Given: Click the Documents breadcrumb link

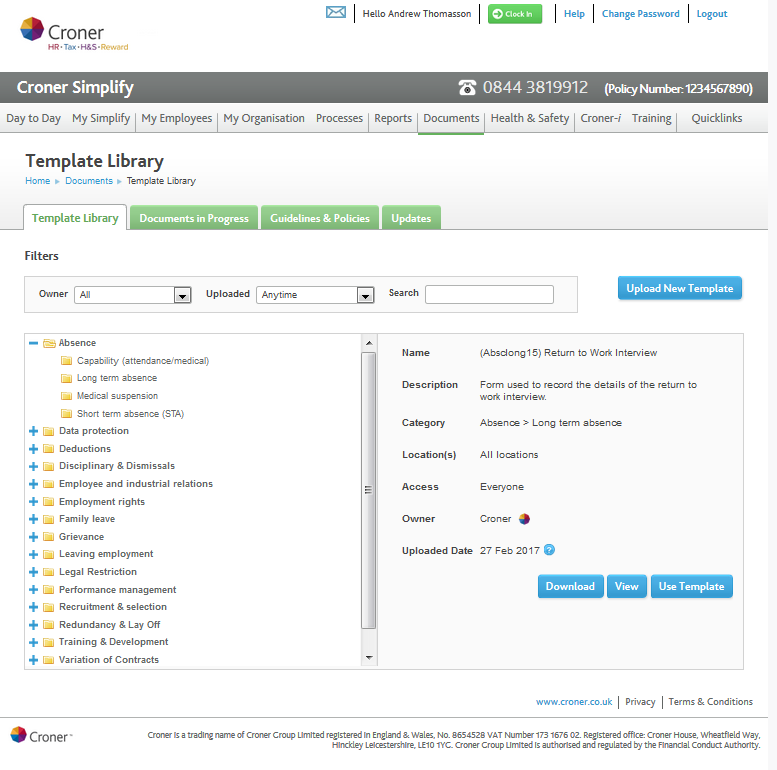Looking at the screenshot, I should point(89,181).
